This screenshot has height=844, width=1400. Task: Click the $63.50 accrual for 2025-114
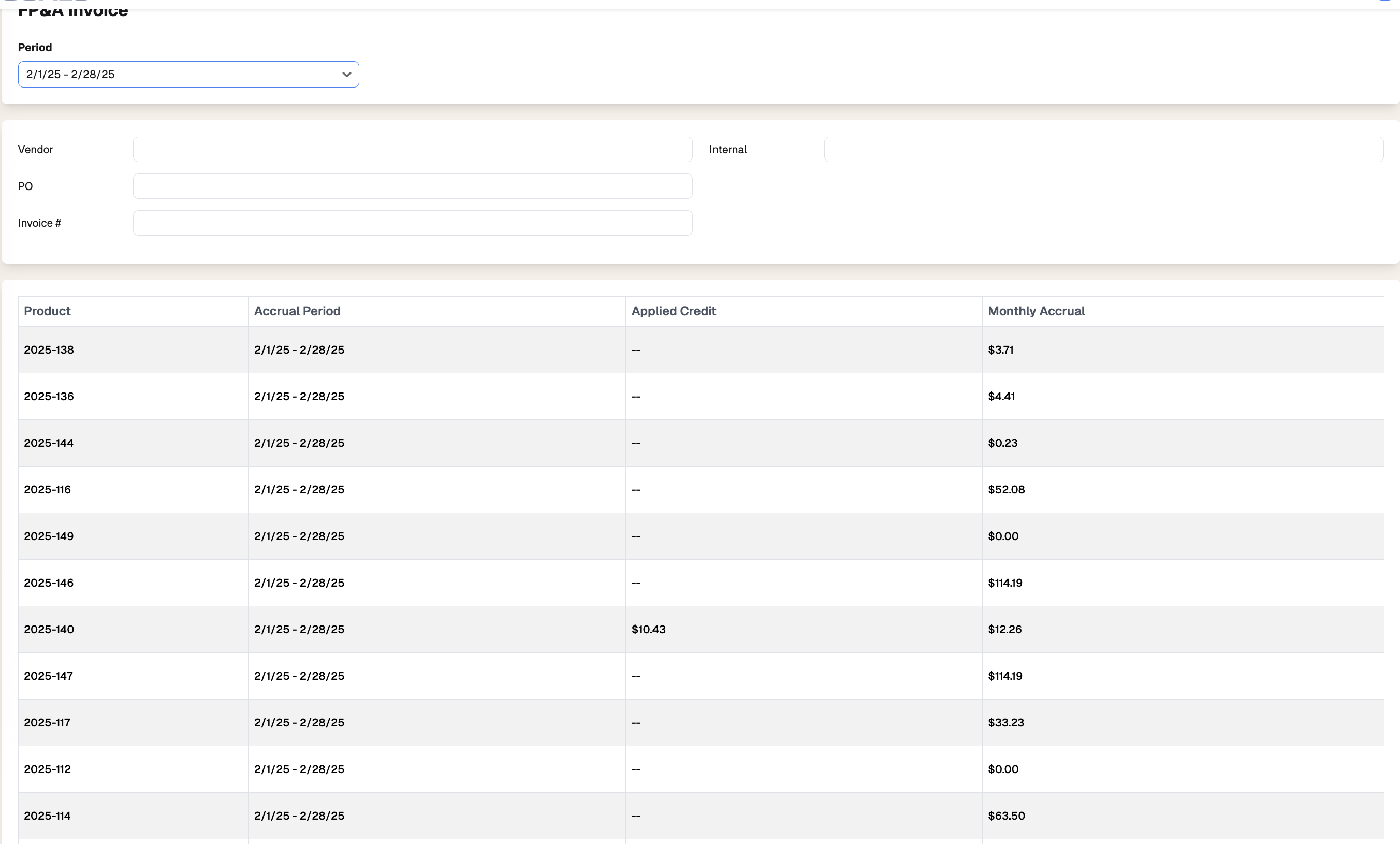tap(1005, 816)
